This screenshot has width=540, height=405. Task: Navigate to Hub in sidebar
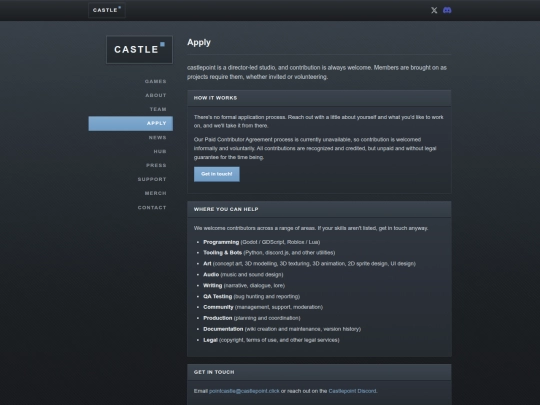coord(160,152)
